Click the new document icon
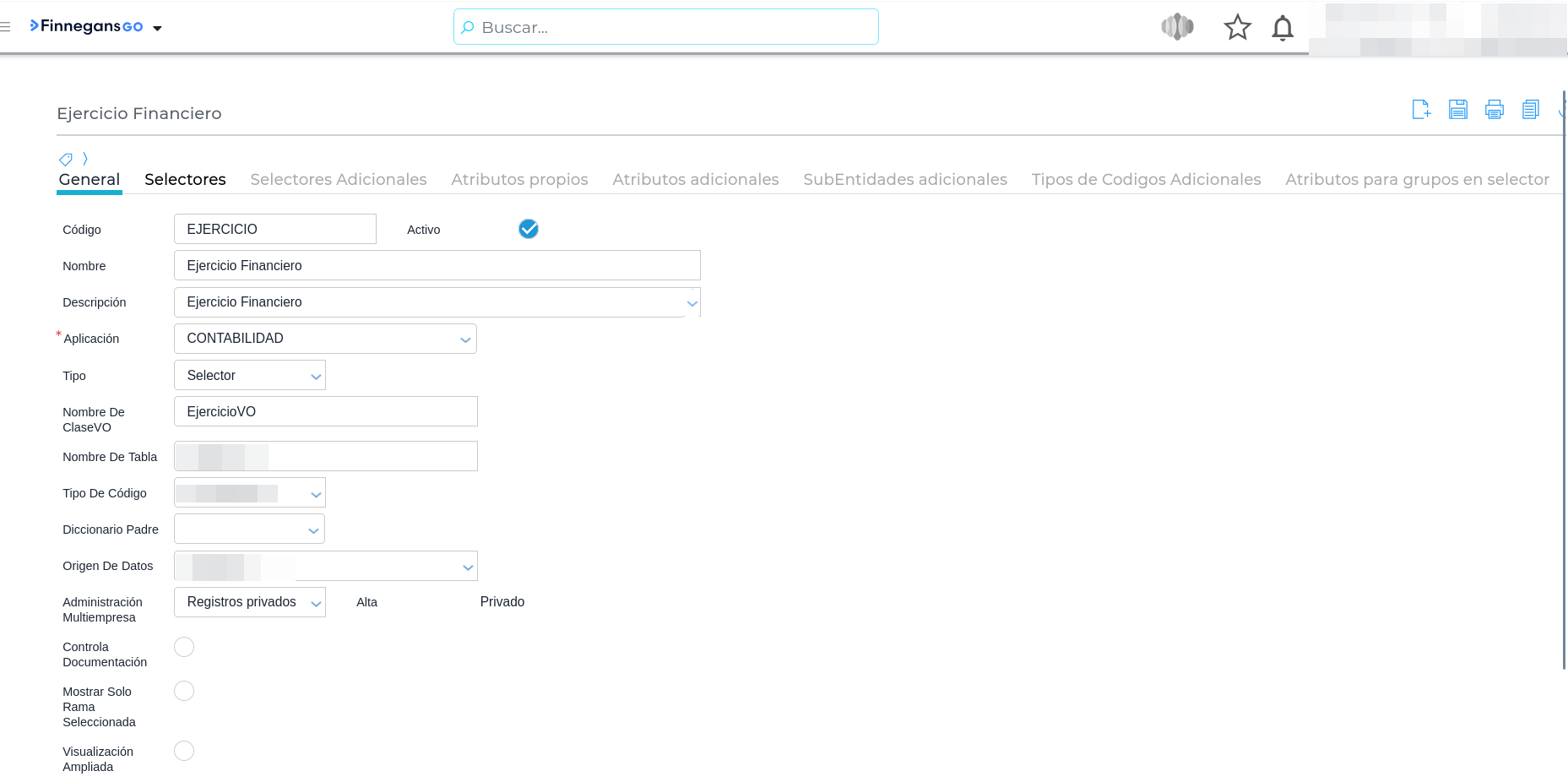Screen dimensions: 1568x782 1421,109
